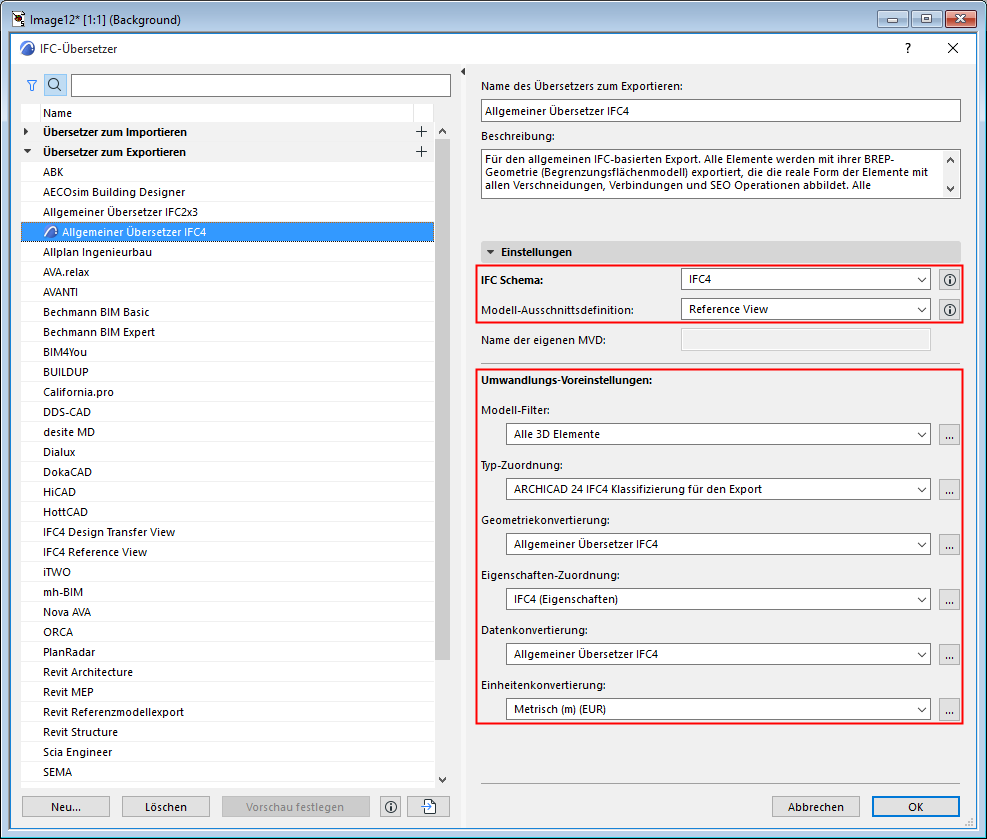Open info for Modell-Ausschnittsdefinition
Image resolution: width=987 pixels, height=839 pixels.
tap(949, 310)
